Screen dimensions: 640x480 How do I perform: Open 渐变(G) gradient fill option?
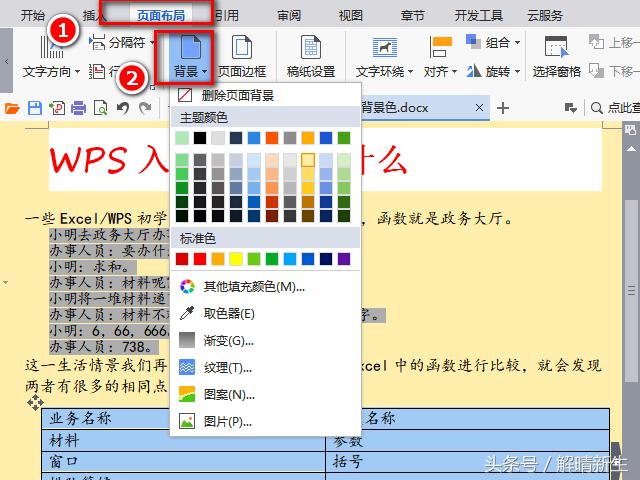[x=265, y=340]
